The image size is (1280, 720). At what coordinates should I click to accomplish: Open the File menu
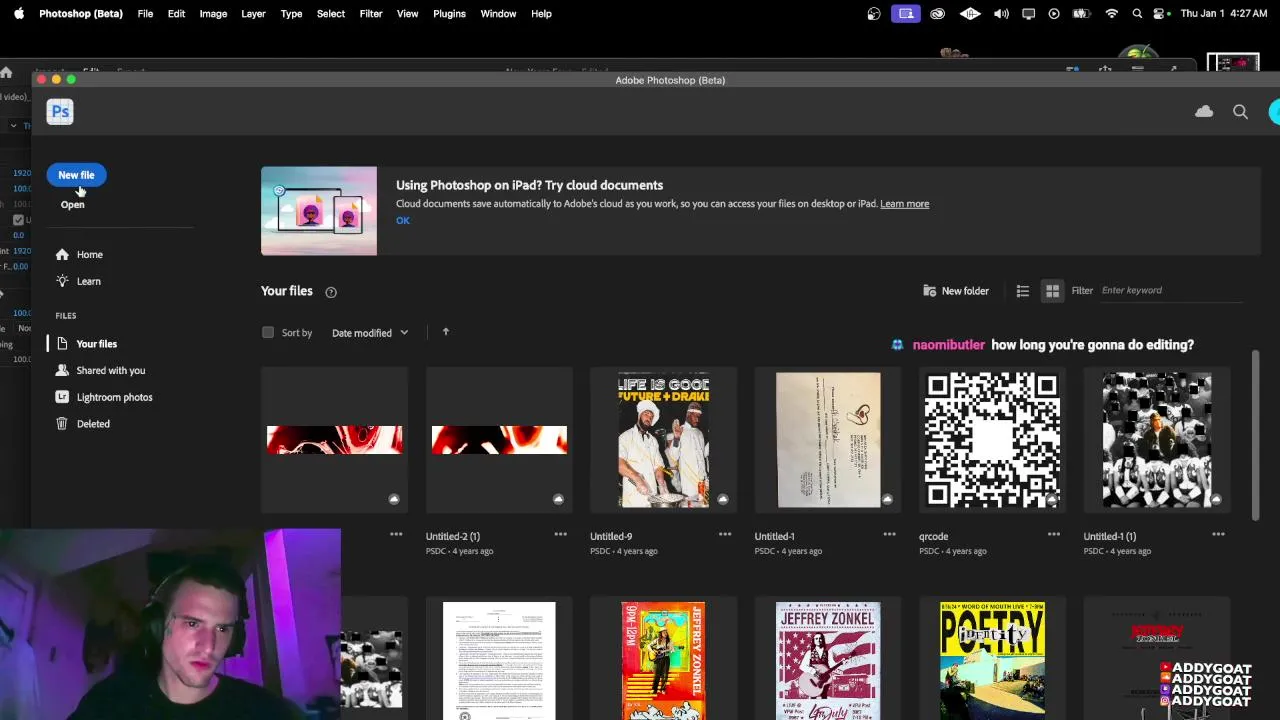coord(145,14)
